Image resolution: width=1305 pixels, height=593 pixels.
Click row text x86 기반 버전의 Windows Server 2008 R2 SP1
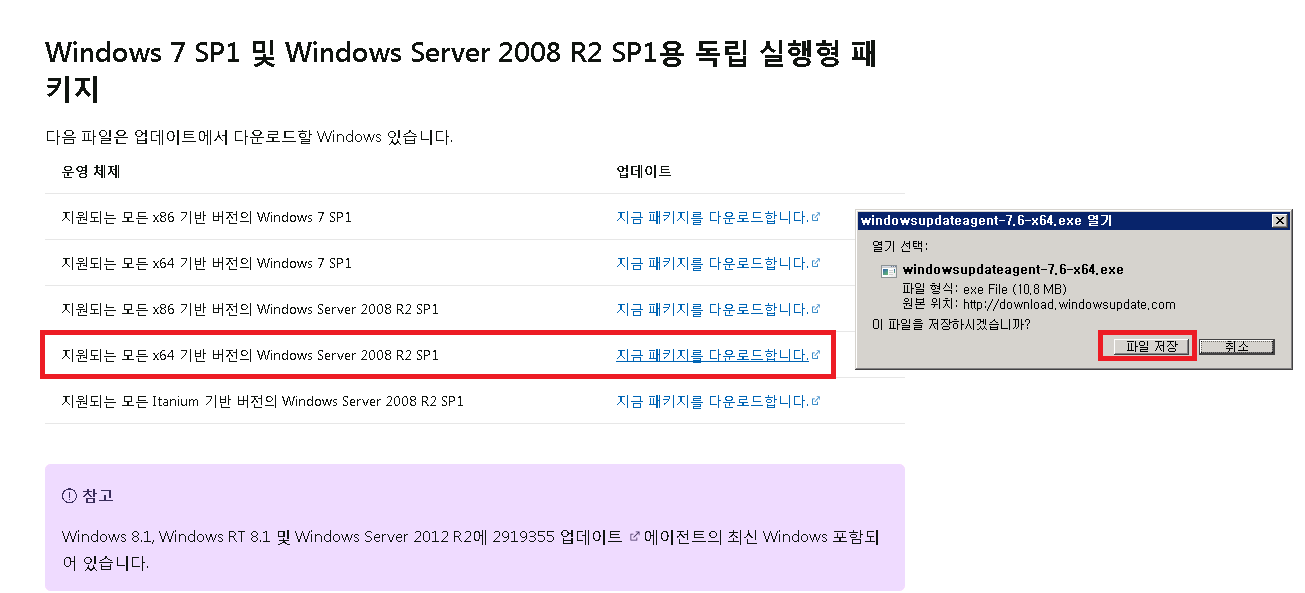pyautogui.click(x=250, y=309)
